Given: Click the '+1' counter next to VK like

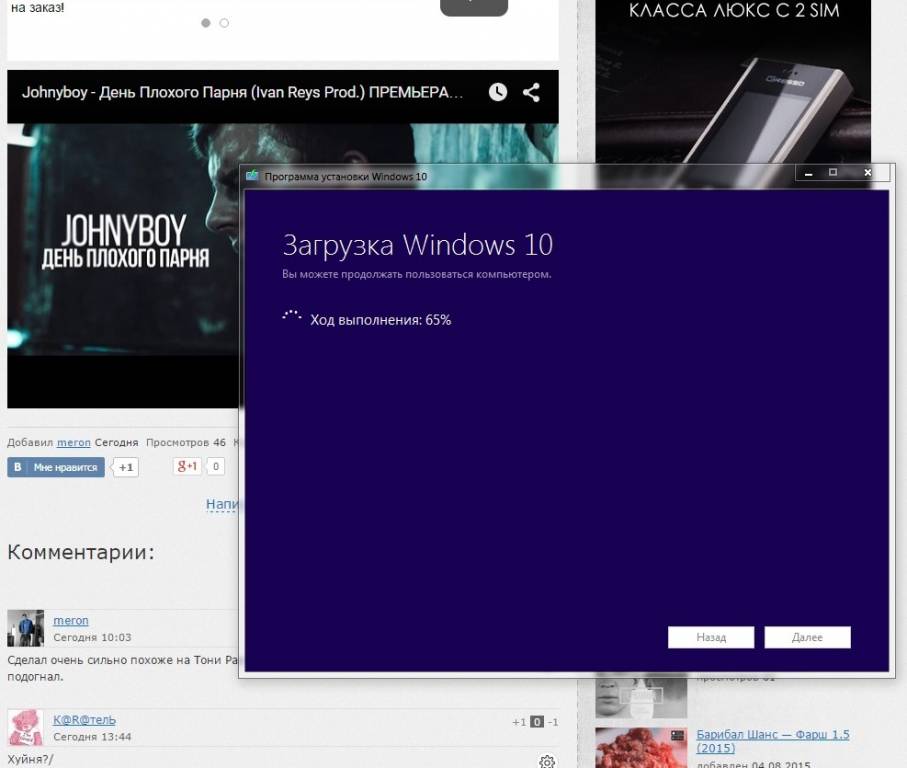Looking at the screenshot, I should (126, 467).
